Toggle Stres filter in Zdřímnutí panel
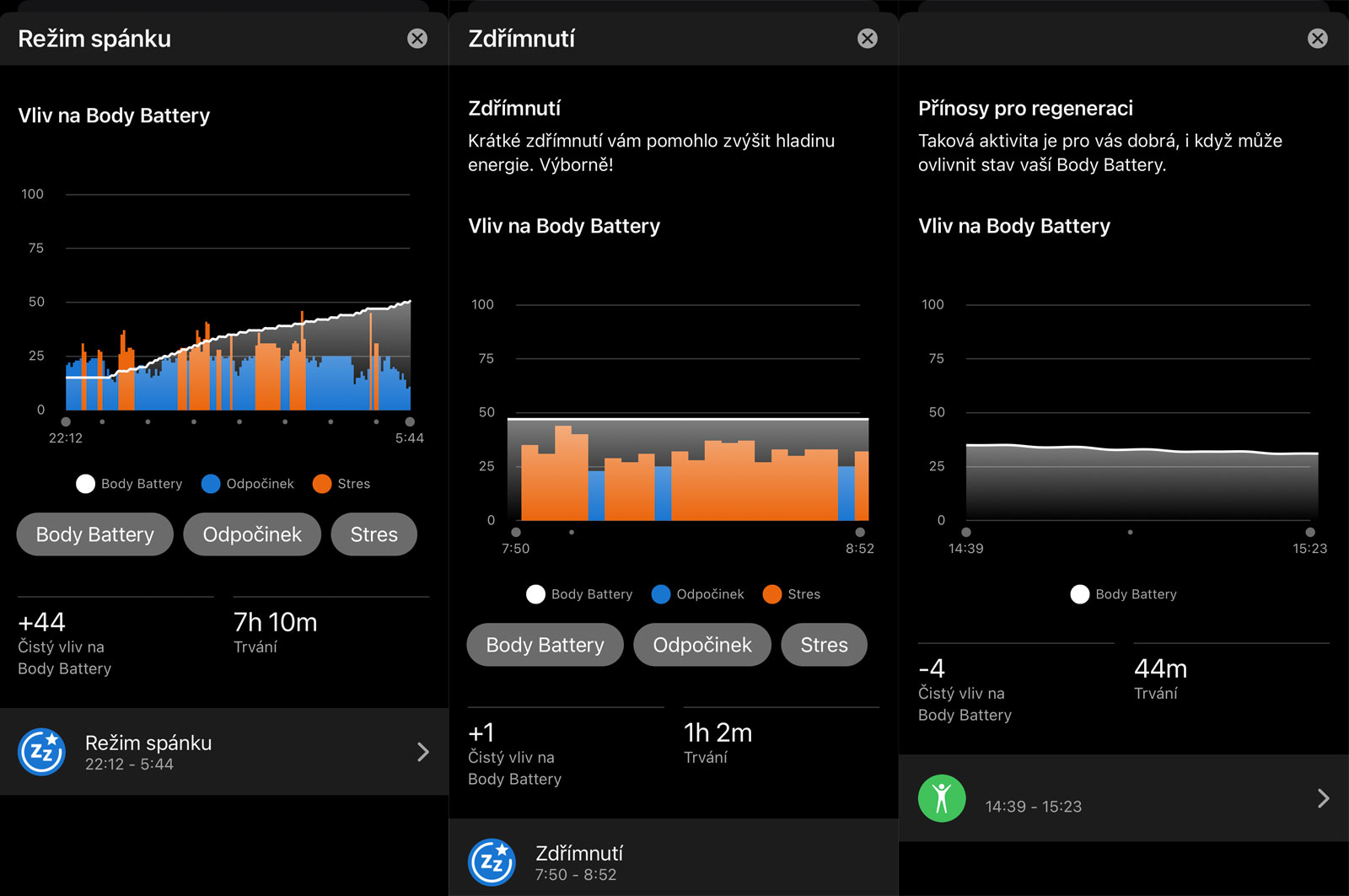This screenshot has width=1349, height=896. tap(824, 645)
